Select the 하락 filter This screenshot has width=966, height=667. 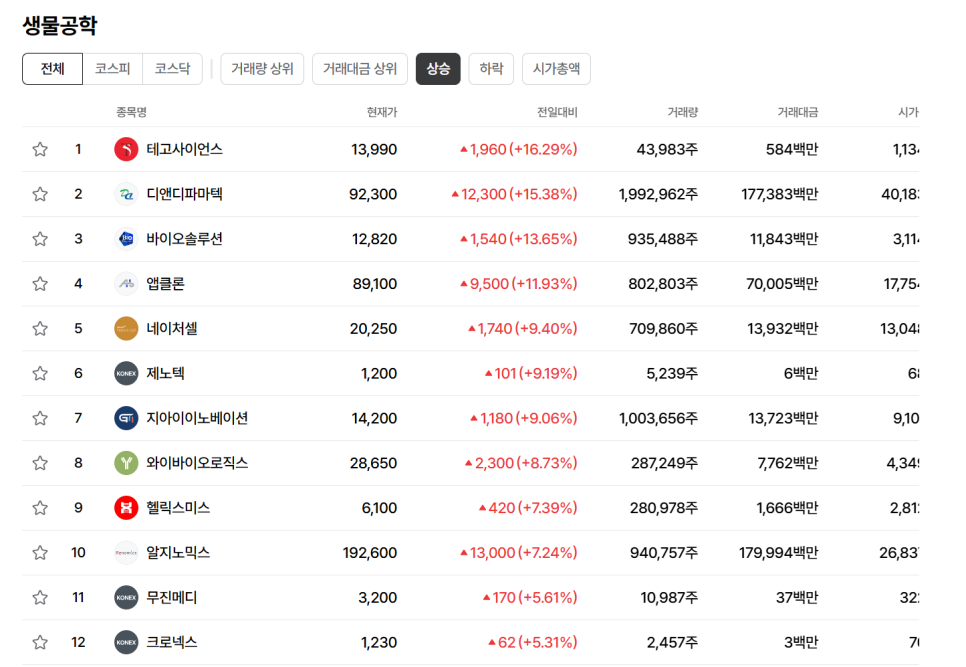(491, 68)
